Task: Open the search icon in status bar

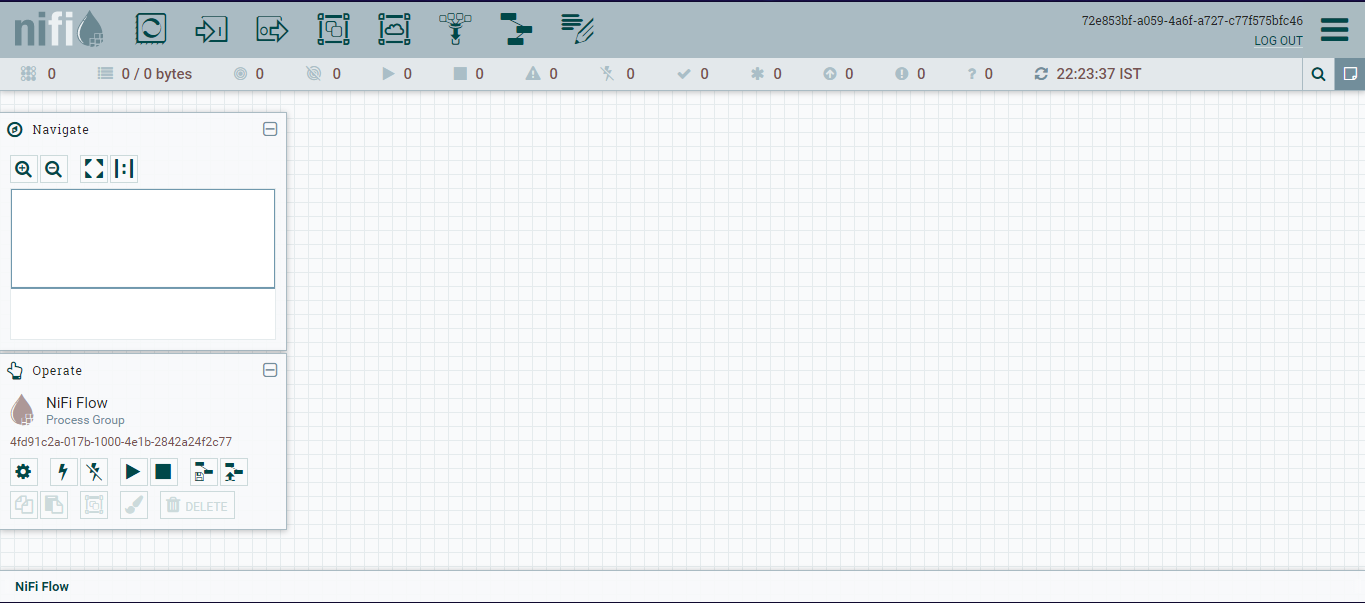Action: (1318, 74)
